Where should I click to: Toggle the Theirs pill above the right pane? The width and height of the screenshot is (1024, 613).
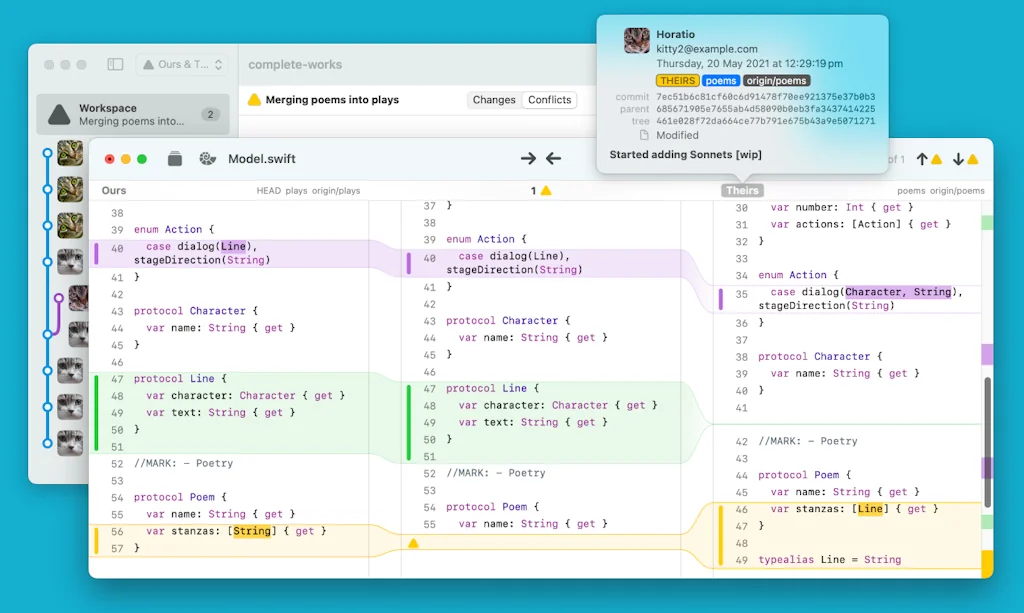(x=742, y=189)
